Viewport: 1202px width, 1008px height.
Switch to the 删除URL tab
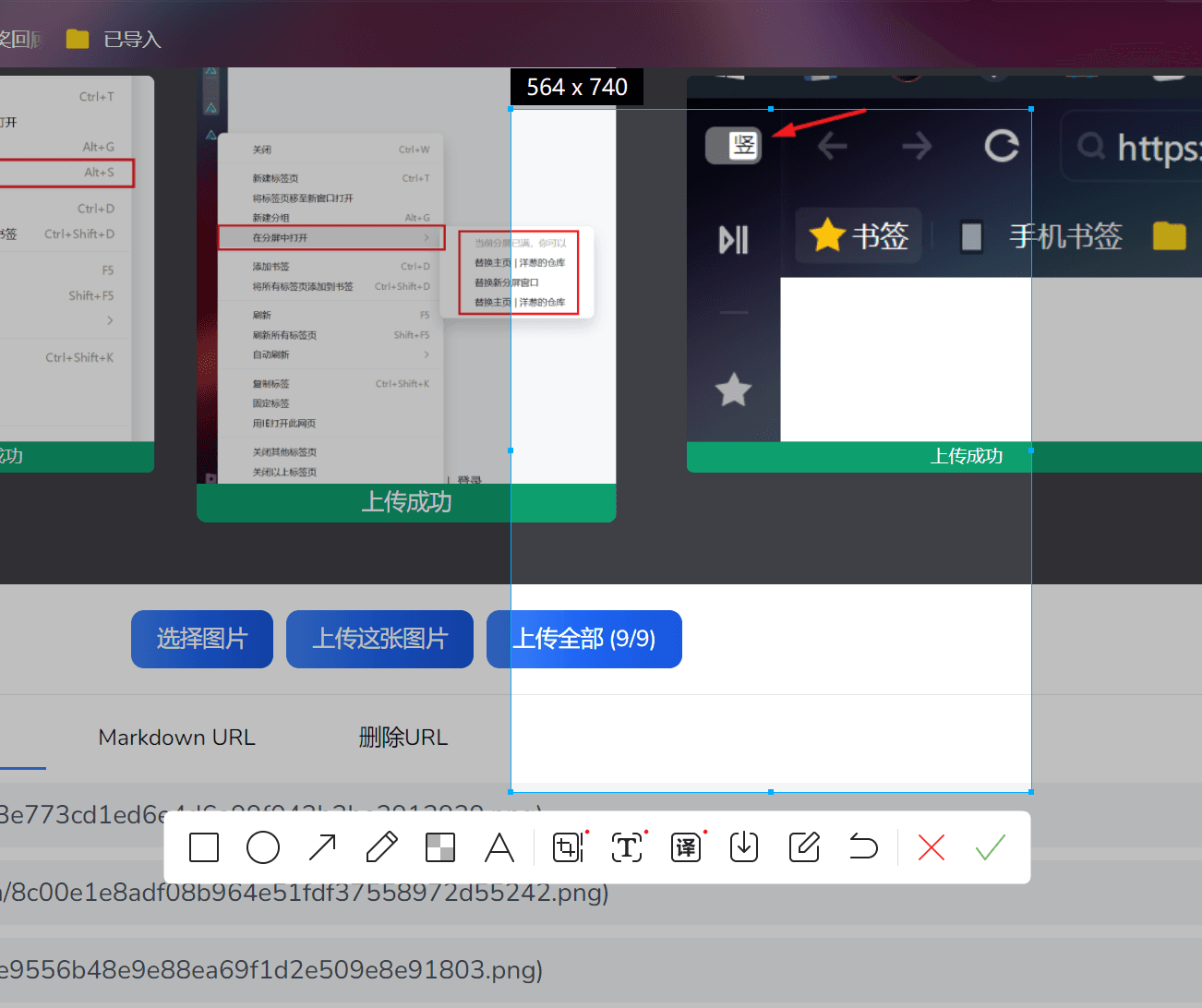tap(403, 738)
